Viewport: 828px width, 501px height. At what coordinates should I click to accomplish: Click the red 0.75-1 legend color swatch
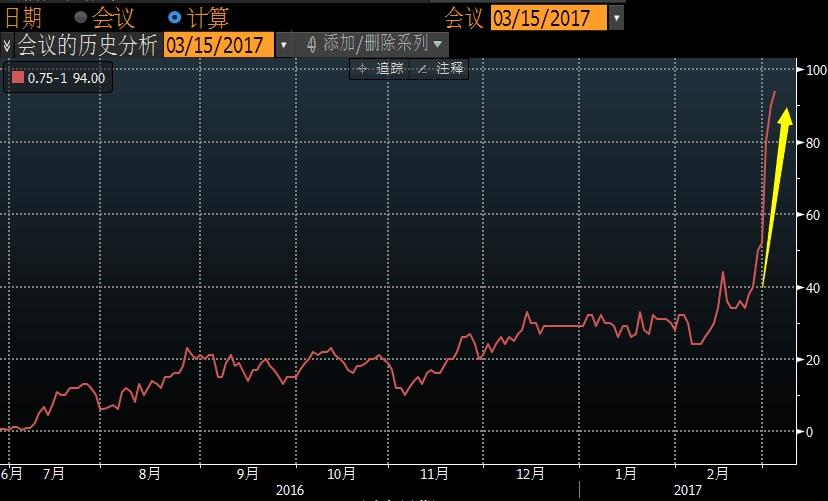tap(17, 77)
